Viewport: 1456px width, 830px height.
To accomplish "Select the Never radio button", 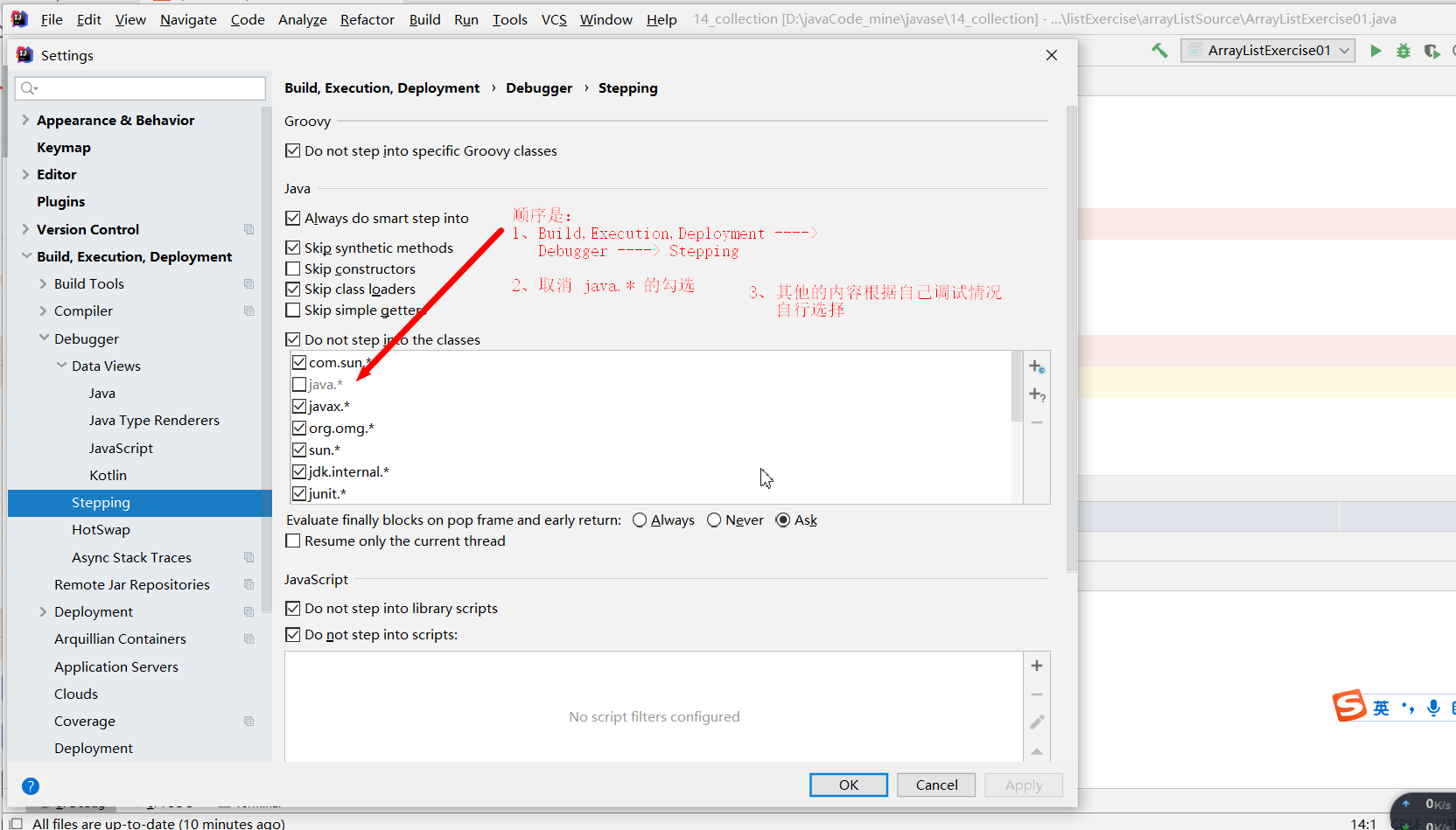I will (713, 520).
